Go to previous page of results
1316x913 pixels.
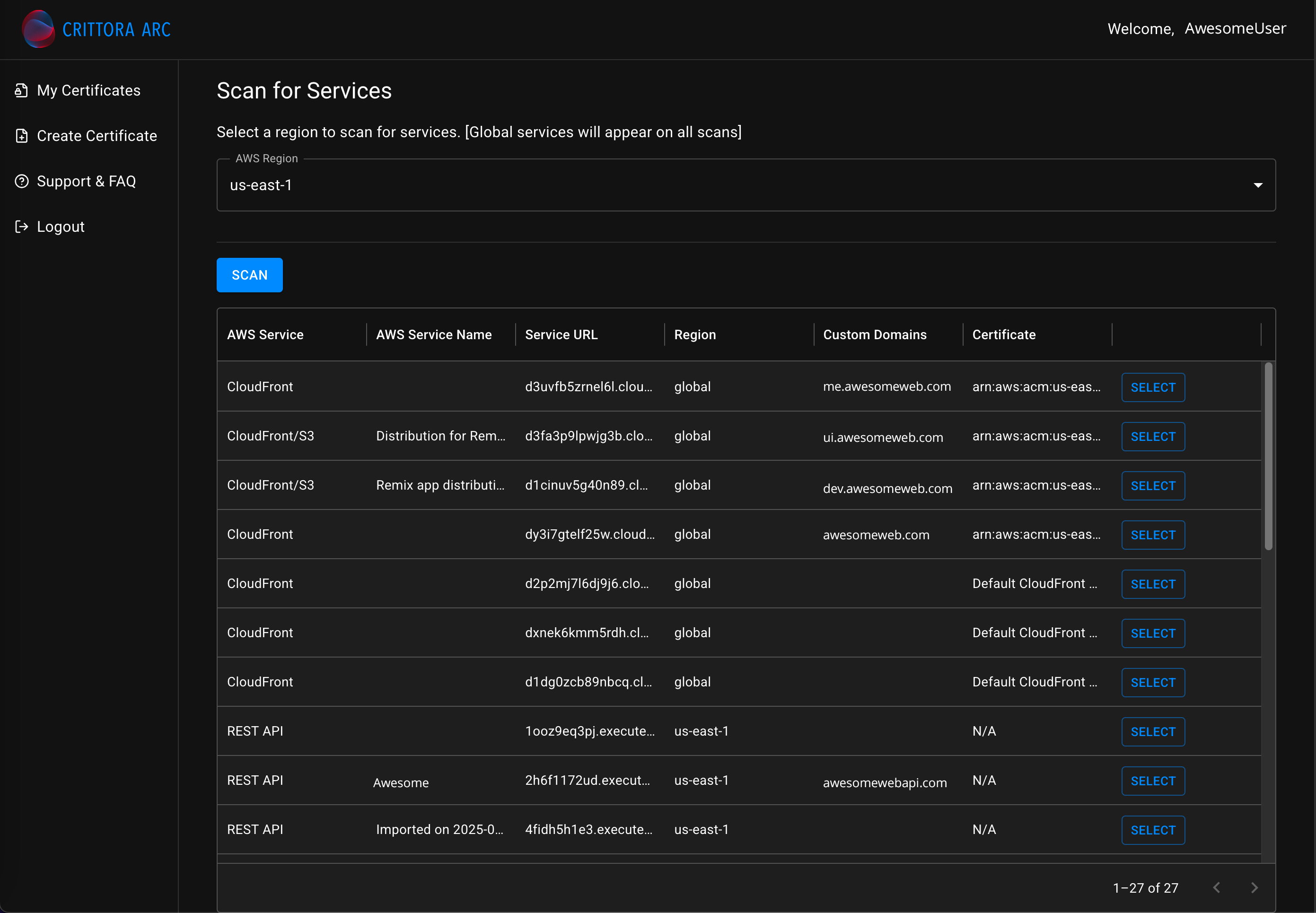(1217, 887)
